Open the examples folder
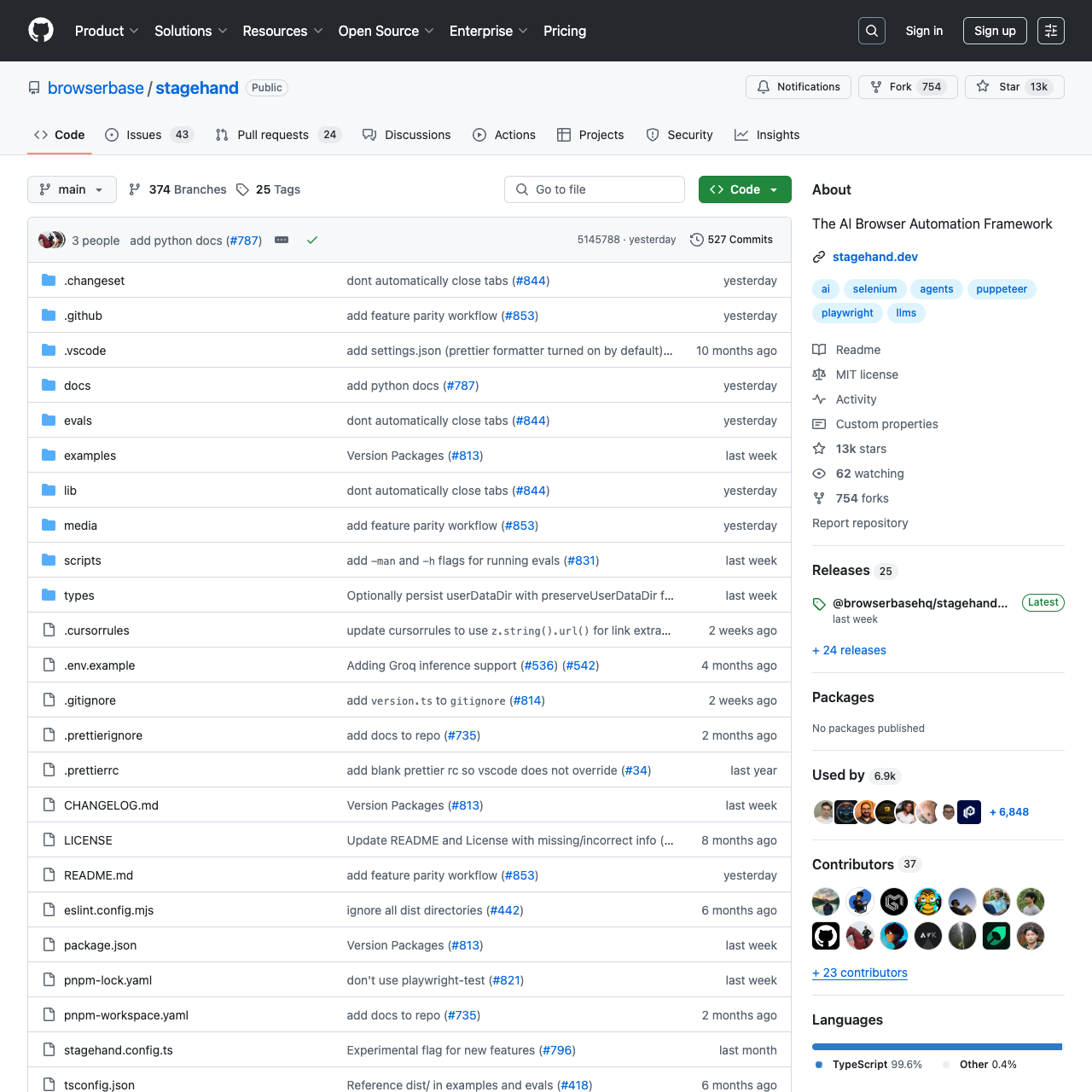Screen dimensions: 1092x1092 click(x=90, y=456)
